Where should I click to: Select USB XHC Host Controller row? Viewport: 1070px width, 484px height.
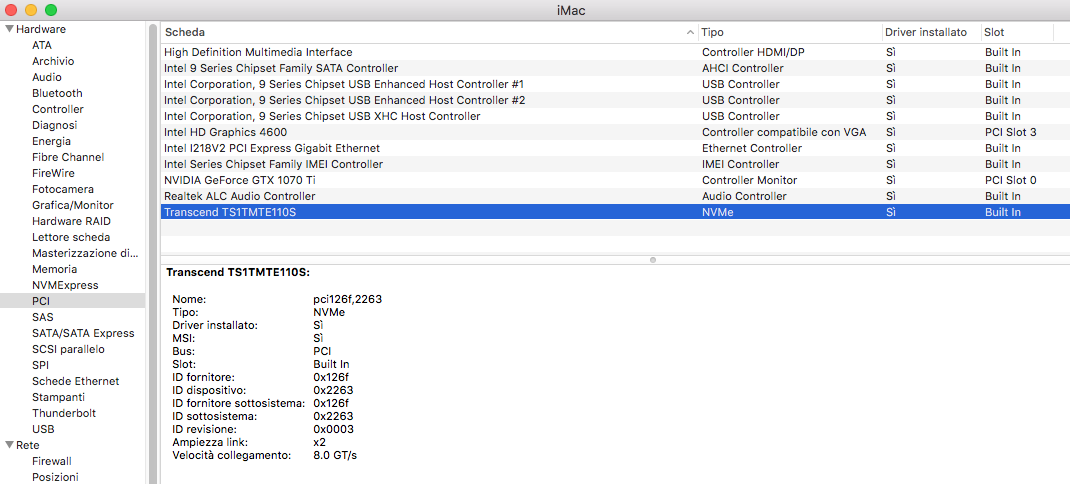(x=615, y=116)
